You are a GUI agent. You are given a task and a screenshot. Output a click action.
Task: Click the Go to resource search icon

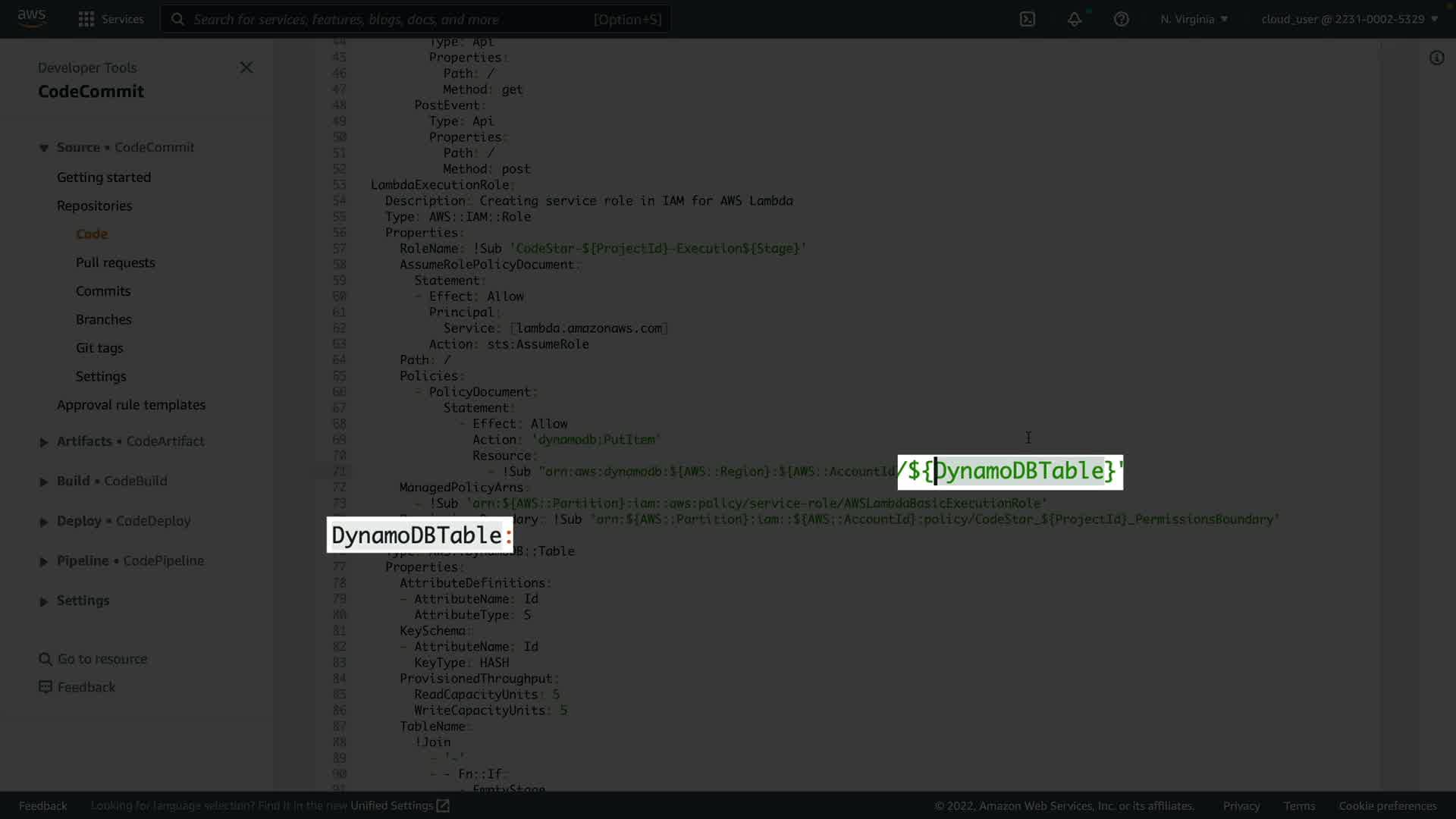(45, 659)
